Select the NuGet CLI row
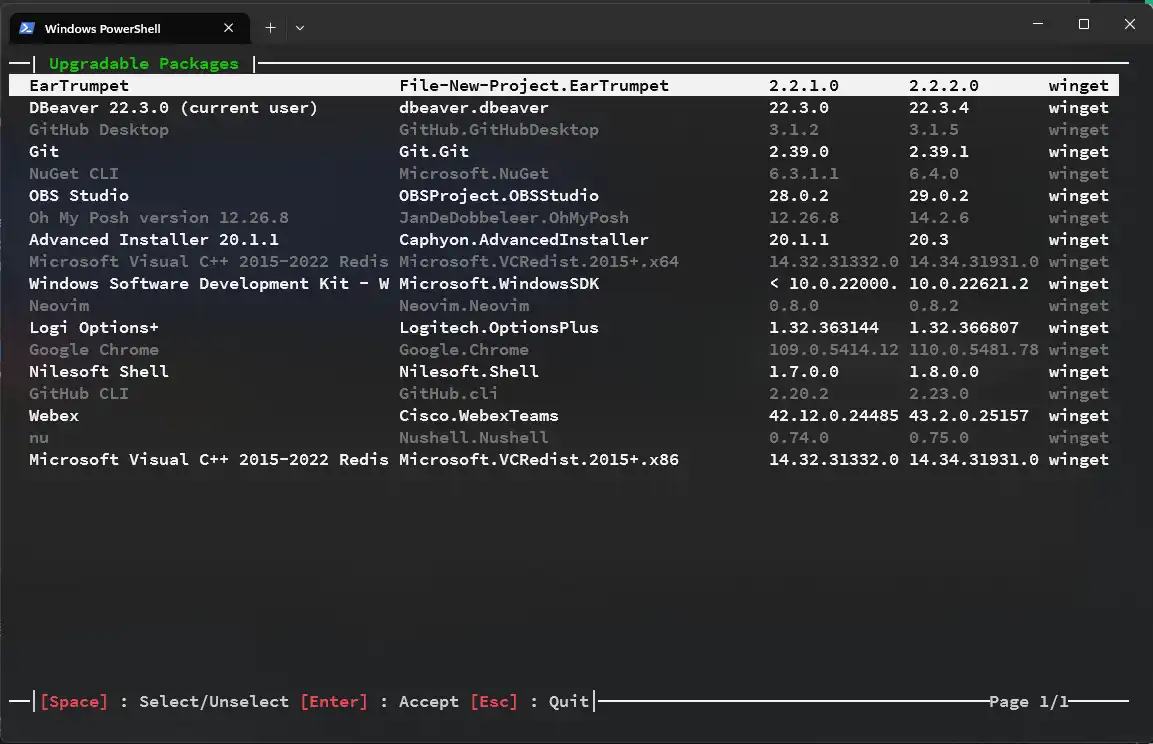The width and height of the screenshot is (1153, 744). 564,174
